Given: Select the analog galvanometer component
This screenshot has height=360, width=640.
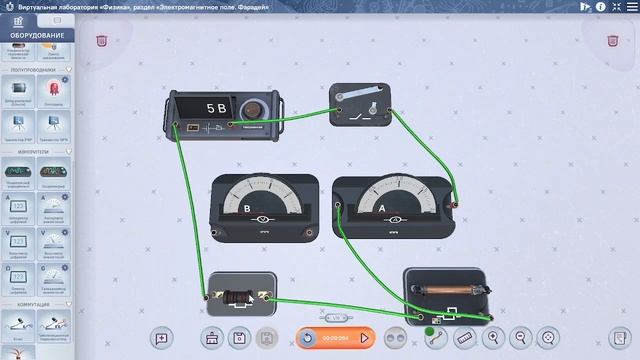Looking at the screenshot, I should pos(53,280).
